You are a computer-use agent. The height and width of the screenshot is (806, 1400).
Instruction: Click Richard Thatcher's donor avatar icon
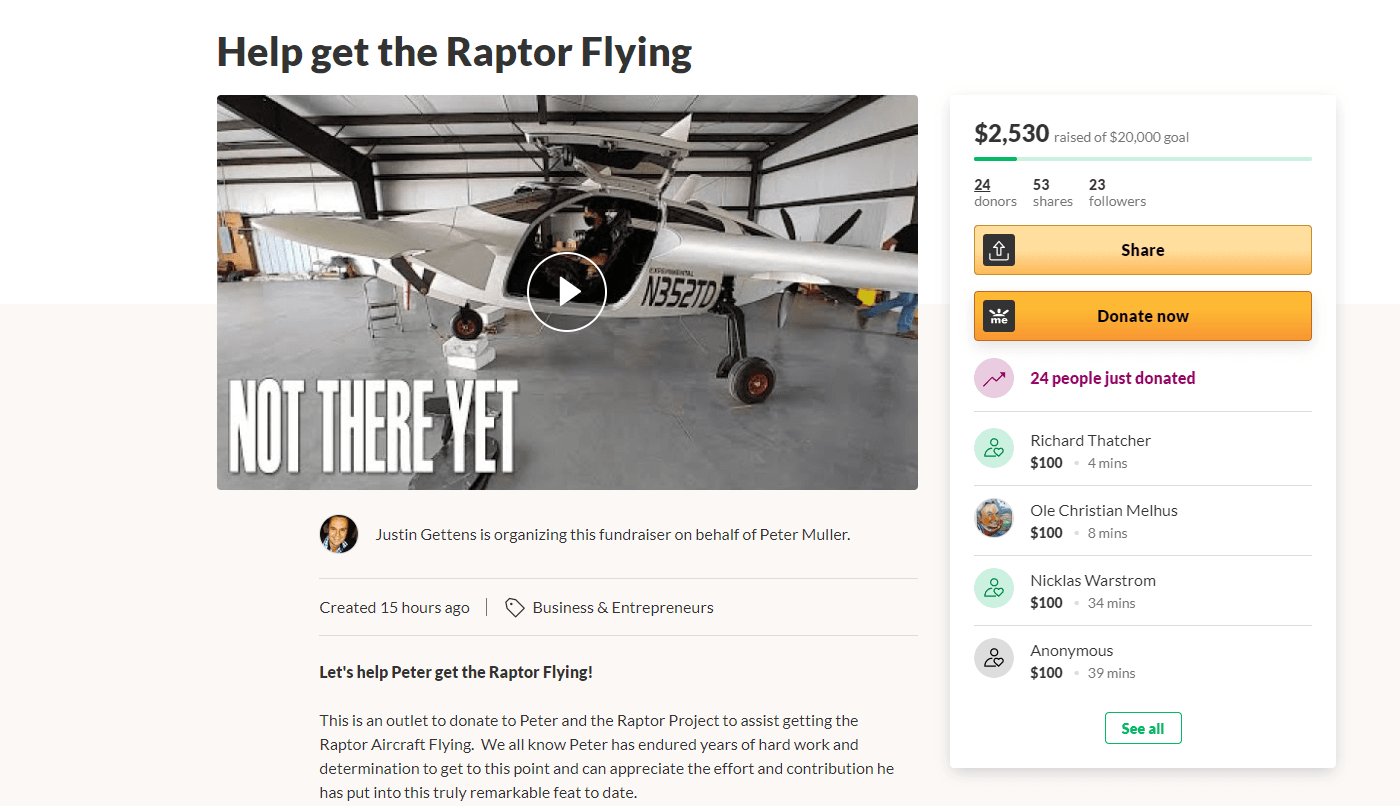pos(994,448)
